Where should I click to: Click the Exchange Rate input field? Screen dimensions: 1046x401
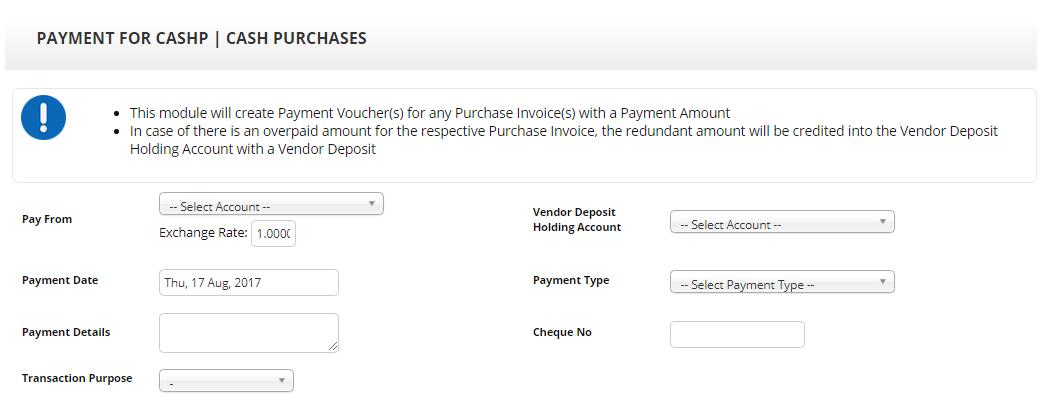coord(273,233)
